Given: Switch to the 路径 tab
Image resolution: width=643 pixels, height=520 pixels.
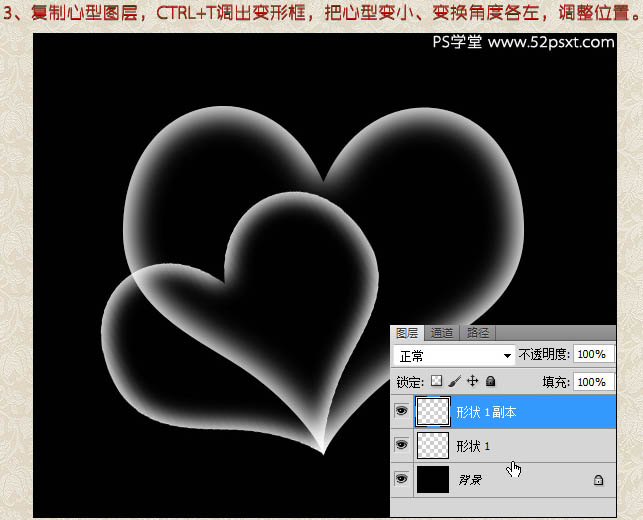Looking at the screenshot, I should click(478, 333).
